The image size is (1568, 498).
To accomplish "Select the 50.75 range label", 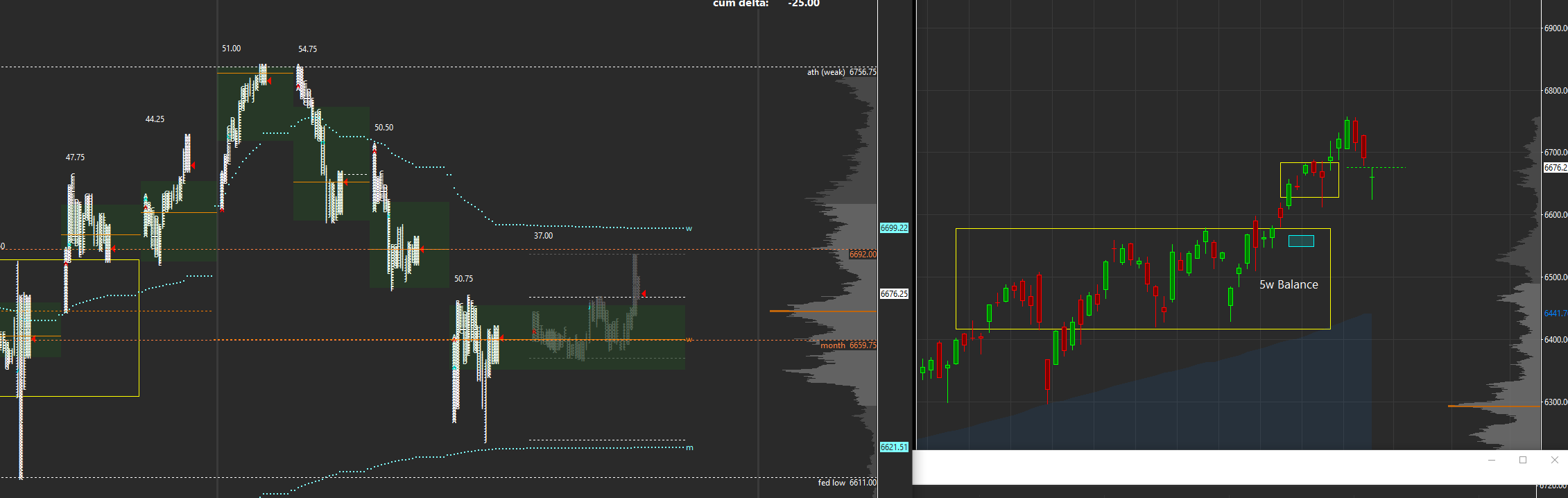I will pos(464,279).
